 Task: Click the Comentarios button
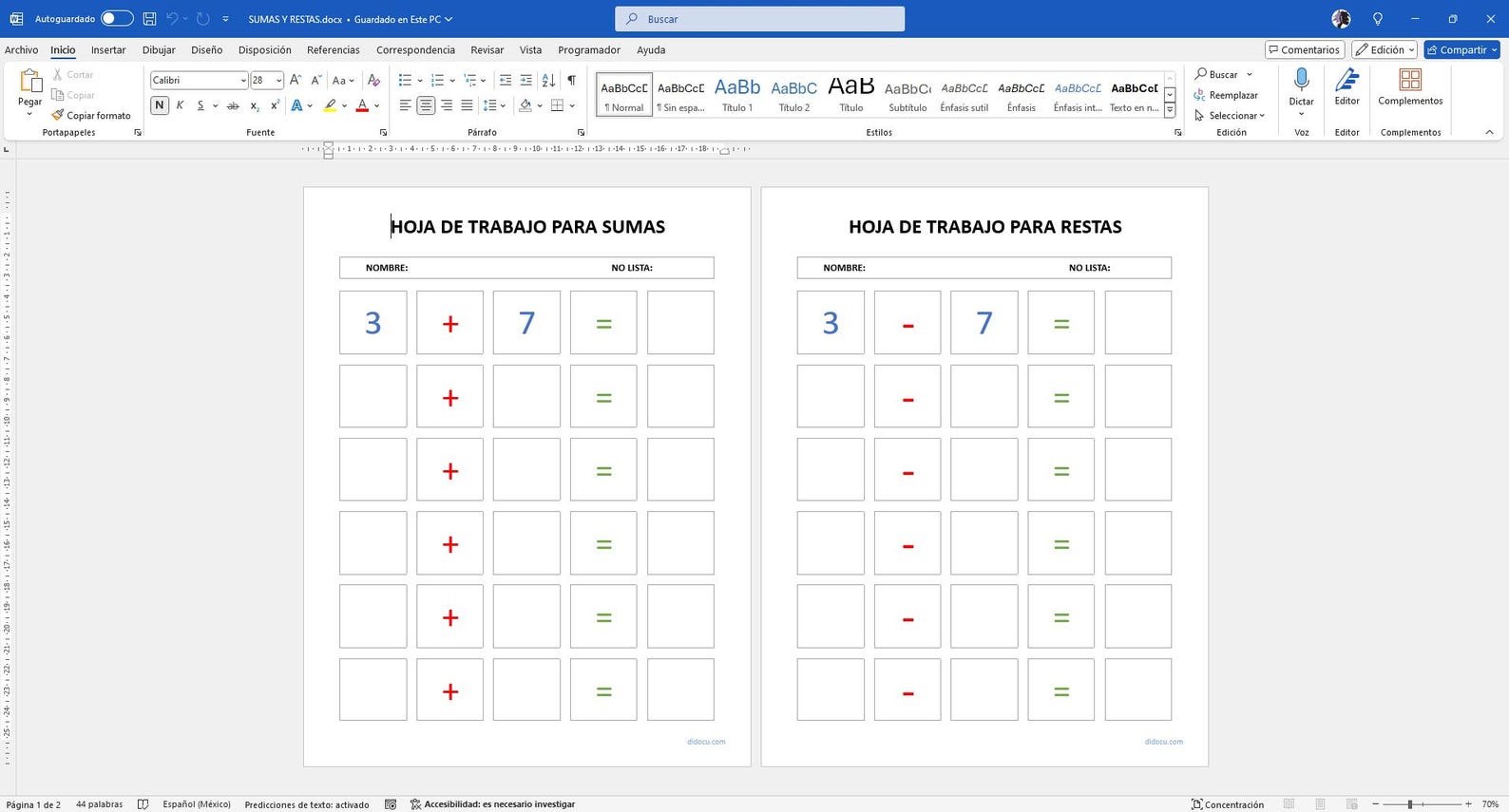point(1305,49)
